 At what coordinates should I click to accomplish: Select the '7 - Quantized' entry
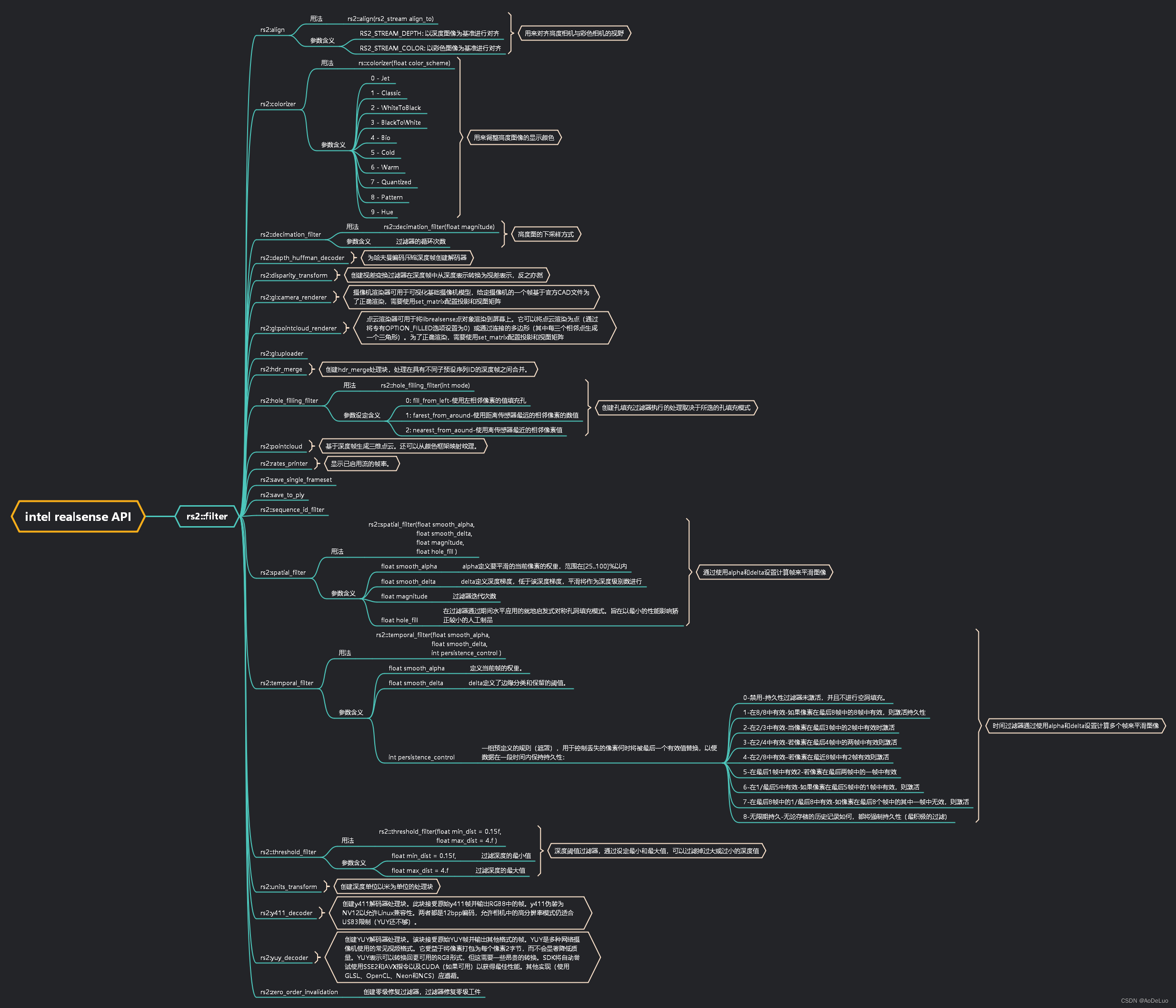click(391, 182)
